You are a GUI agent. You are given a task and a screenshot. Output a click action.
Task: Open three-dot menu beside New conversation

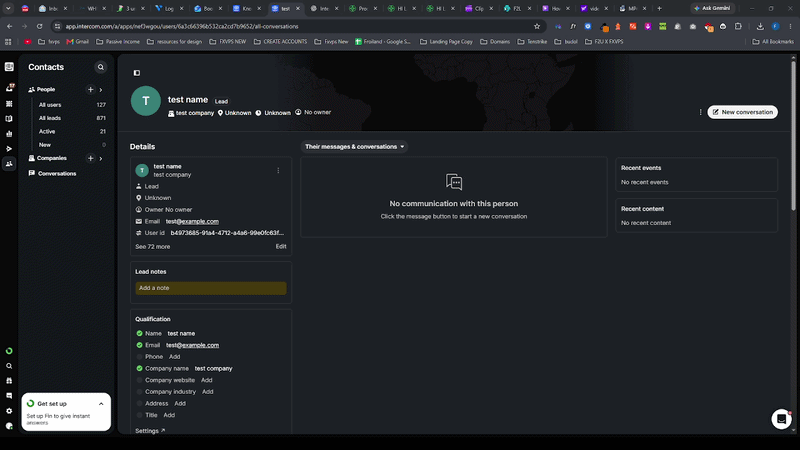[701, 112]
